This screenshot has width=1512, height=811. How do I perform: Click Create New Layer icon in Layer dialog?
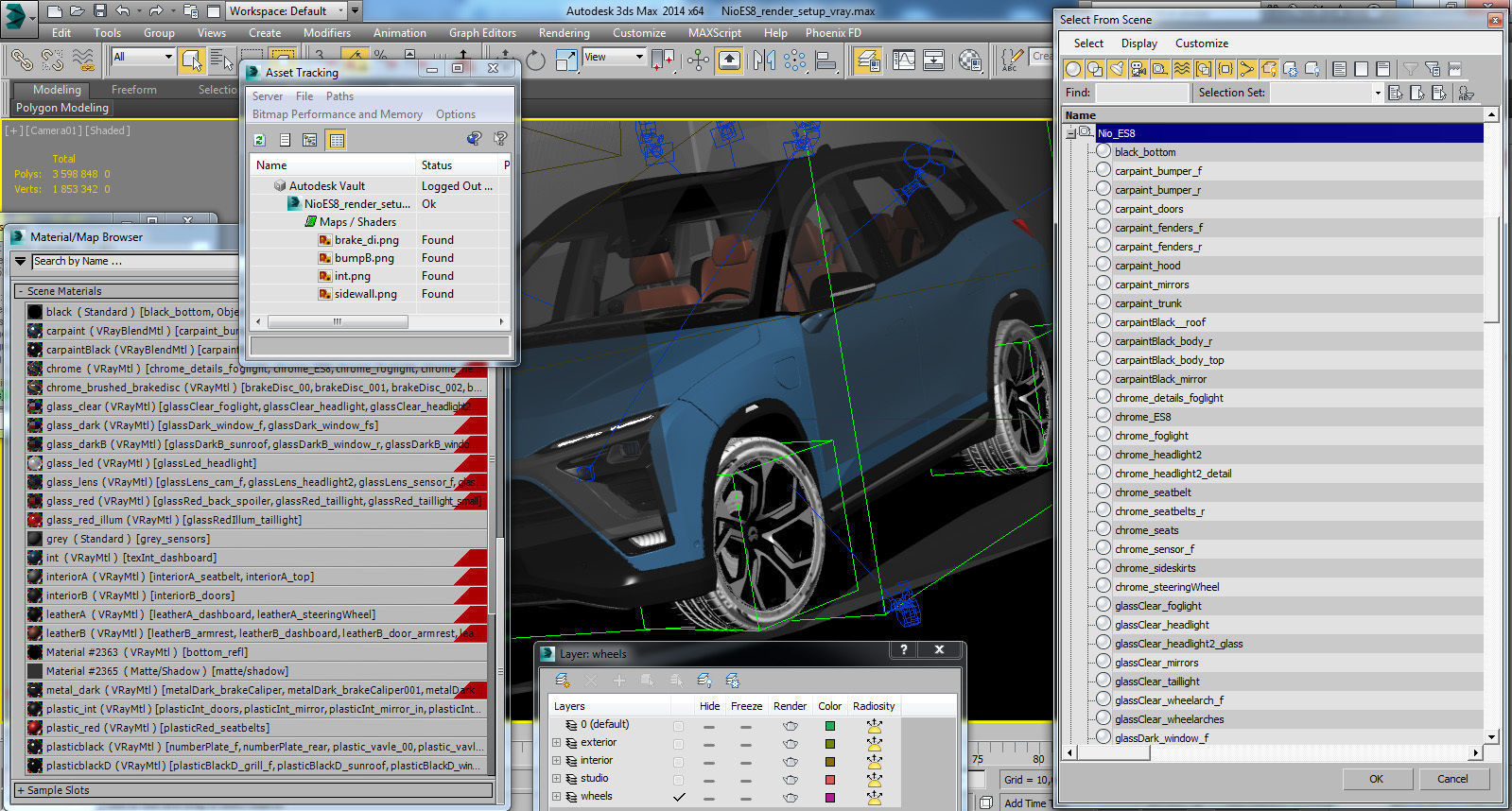coord(563,680)
